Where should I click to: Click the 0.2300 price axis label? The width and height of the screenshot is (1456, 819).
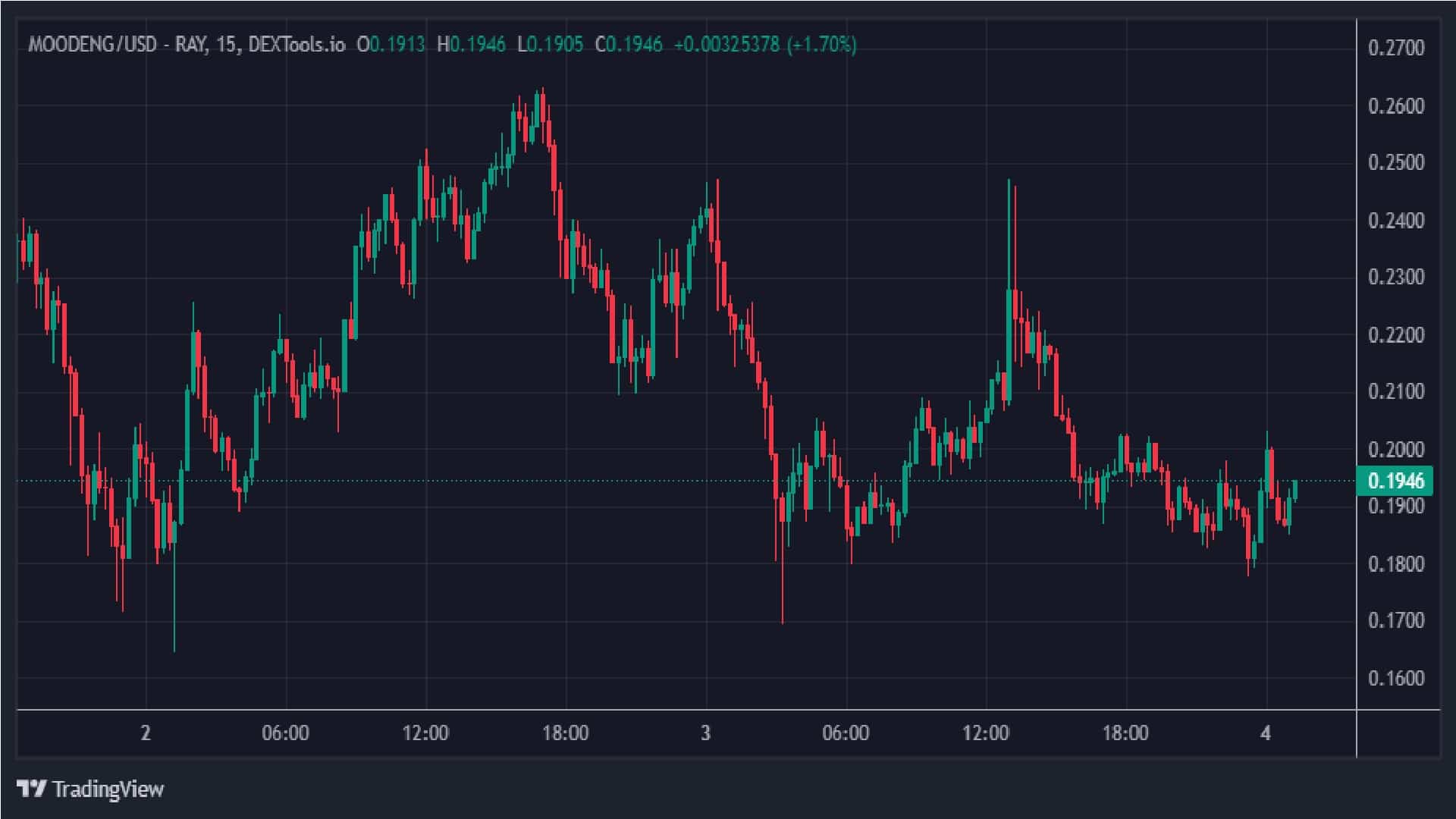[1396, 278]
